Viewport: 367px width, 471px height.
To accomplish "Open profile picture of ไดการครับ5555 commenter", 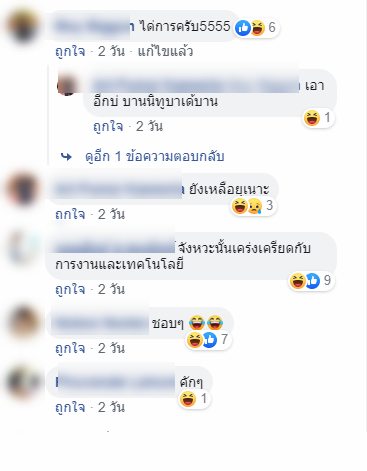I will coord(23,26).
